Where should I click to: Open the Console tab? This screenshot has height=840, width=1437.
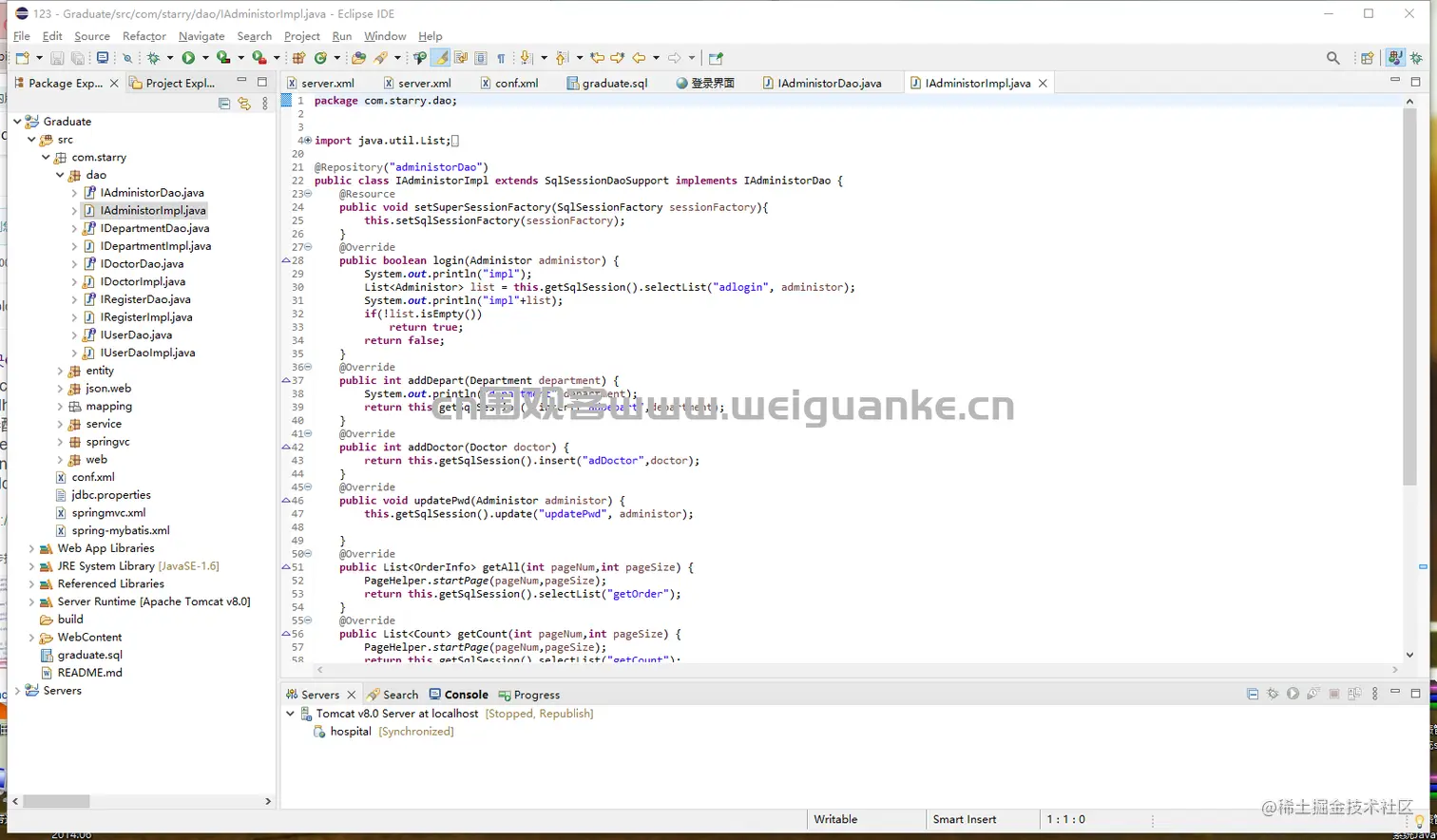(x=458, y=695)
